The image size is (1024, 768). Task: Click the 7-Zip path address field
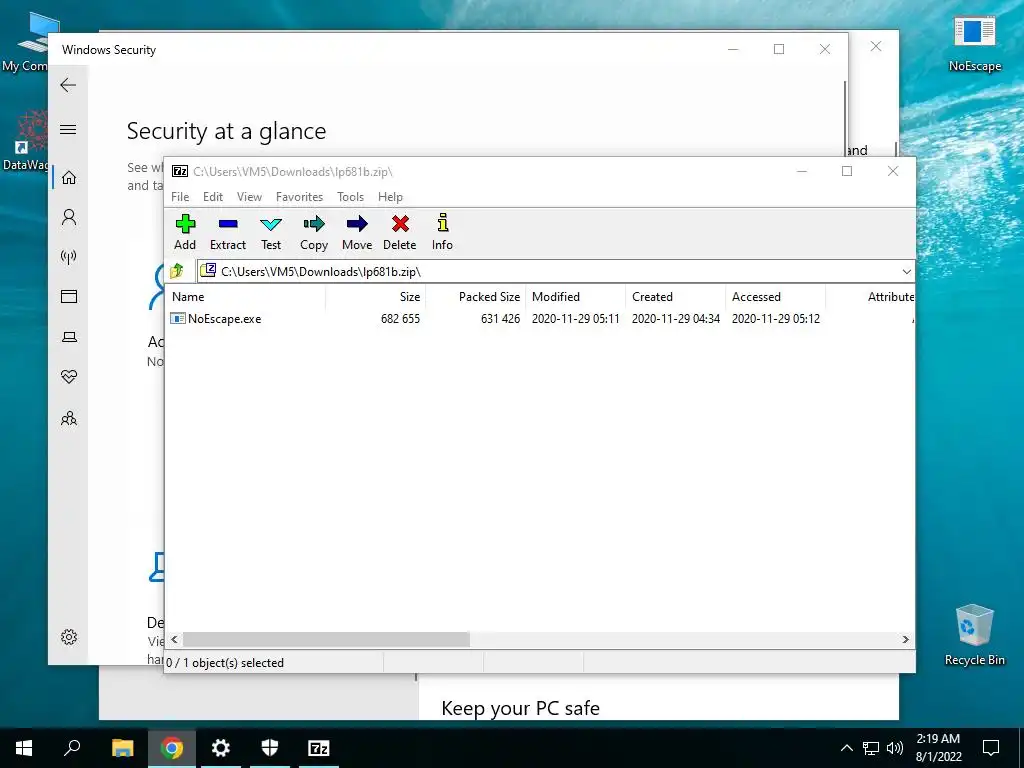coord(547,272)
